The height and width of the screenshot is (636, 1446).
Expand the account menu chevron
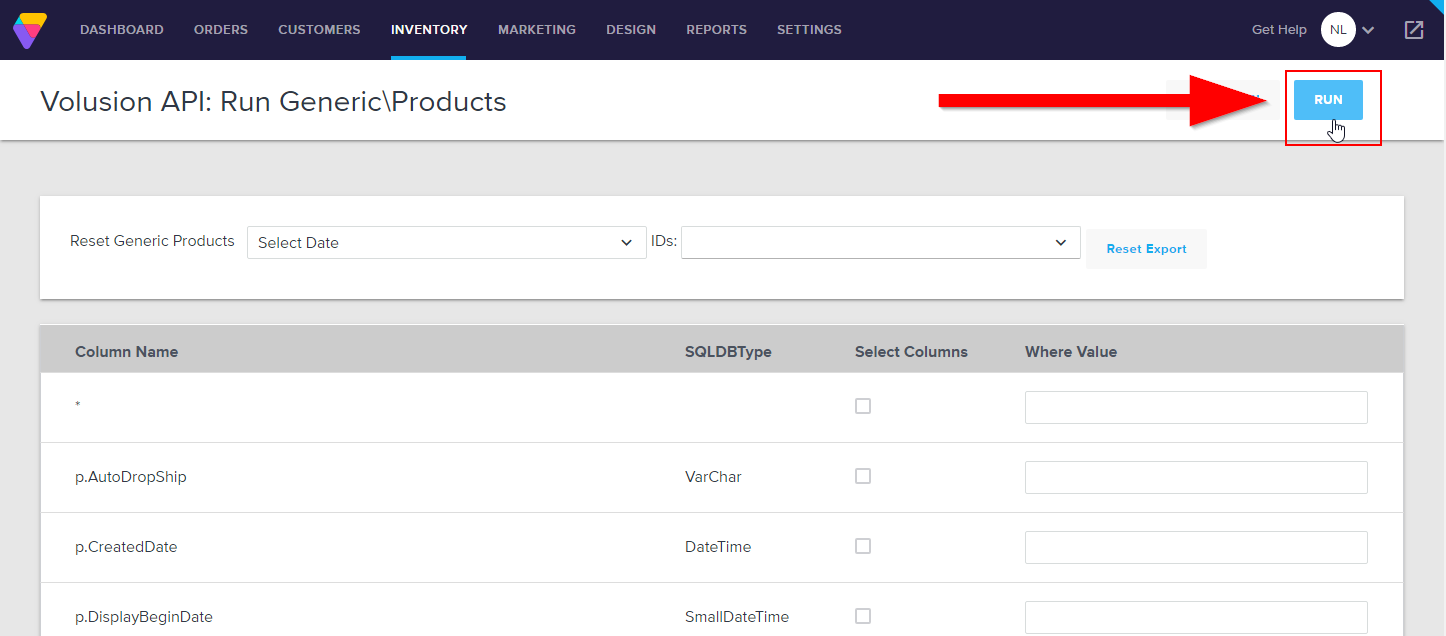(1368, 30)
